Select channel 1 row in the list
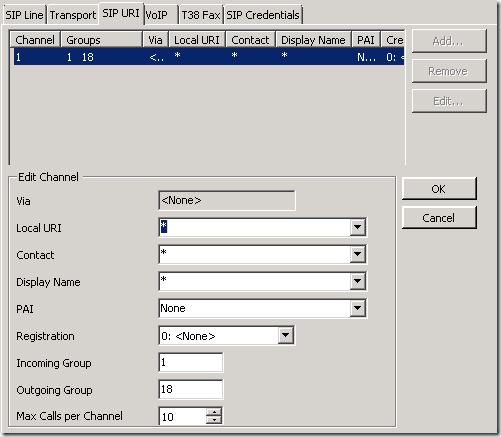 click(209, 57)
